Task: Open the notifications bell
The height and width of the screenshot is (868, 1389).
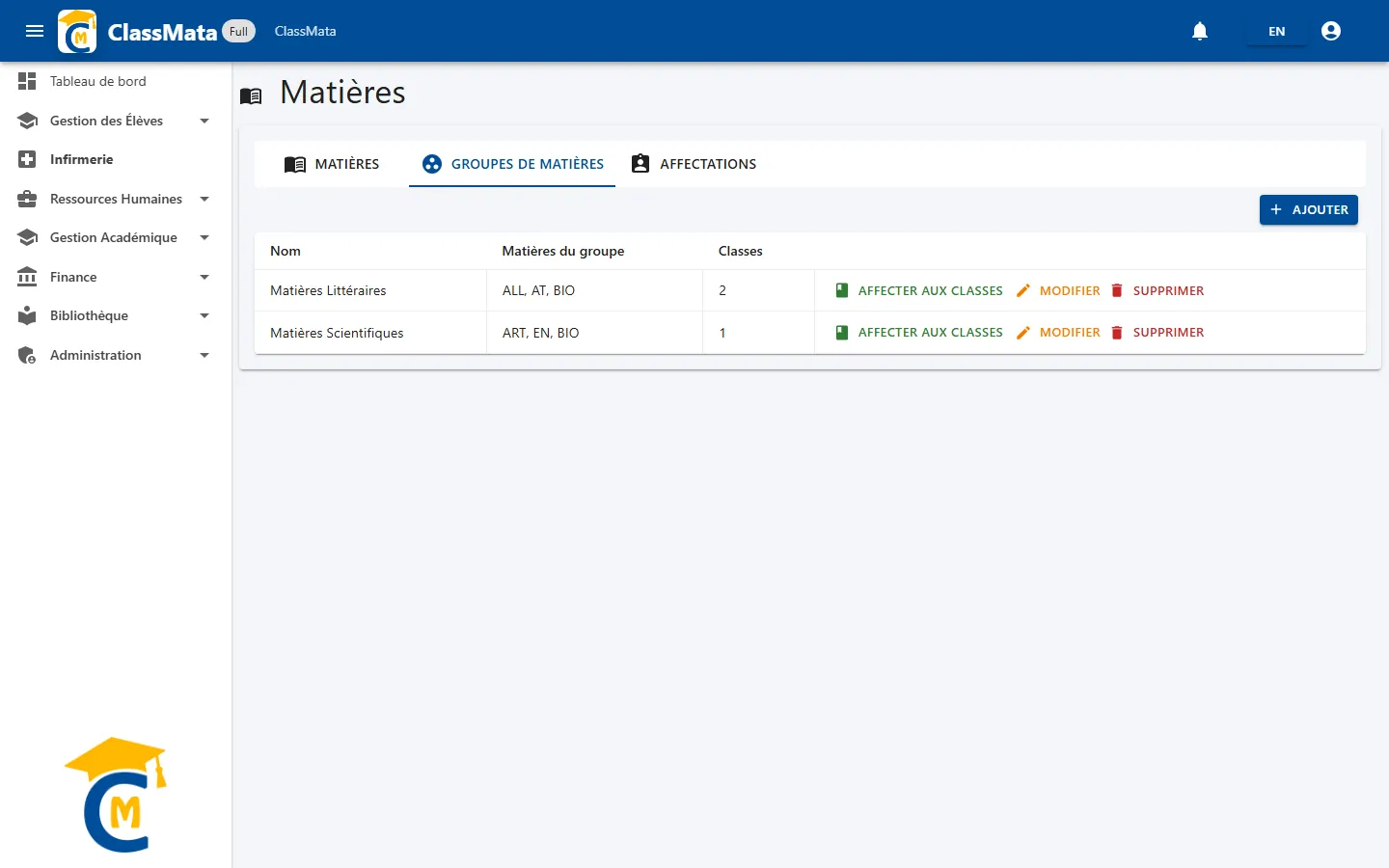Action: click(x=1200, y=31)
